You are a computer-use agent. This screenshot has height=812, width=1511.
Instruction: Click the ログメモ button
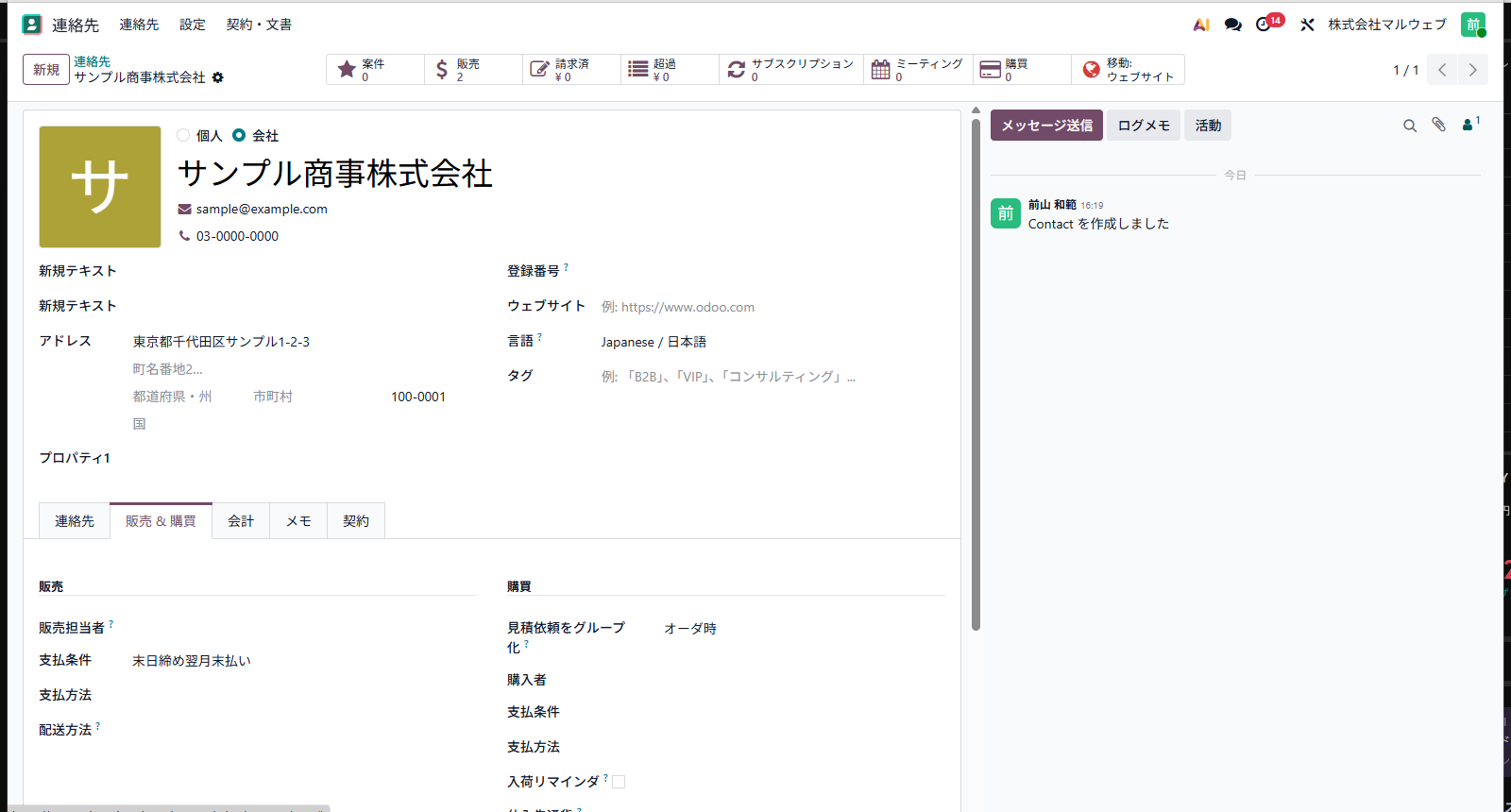point(1144,126)
